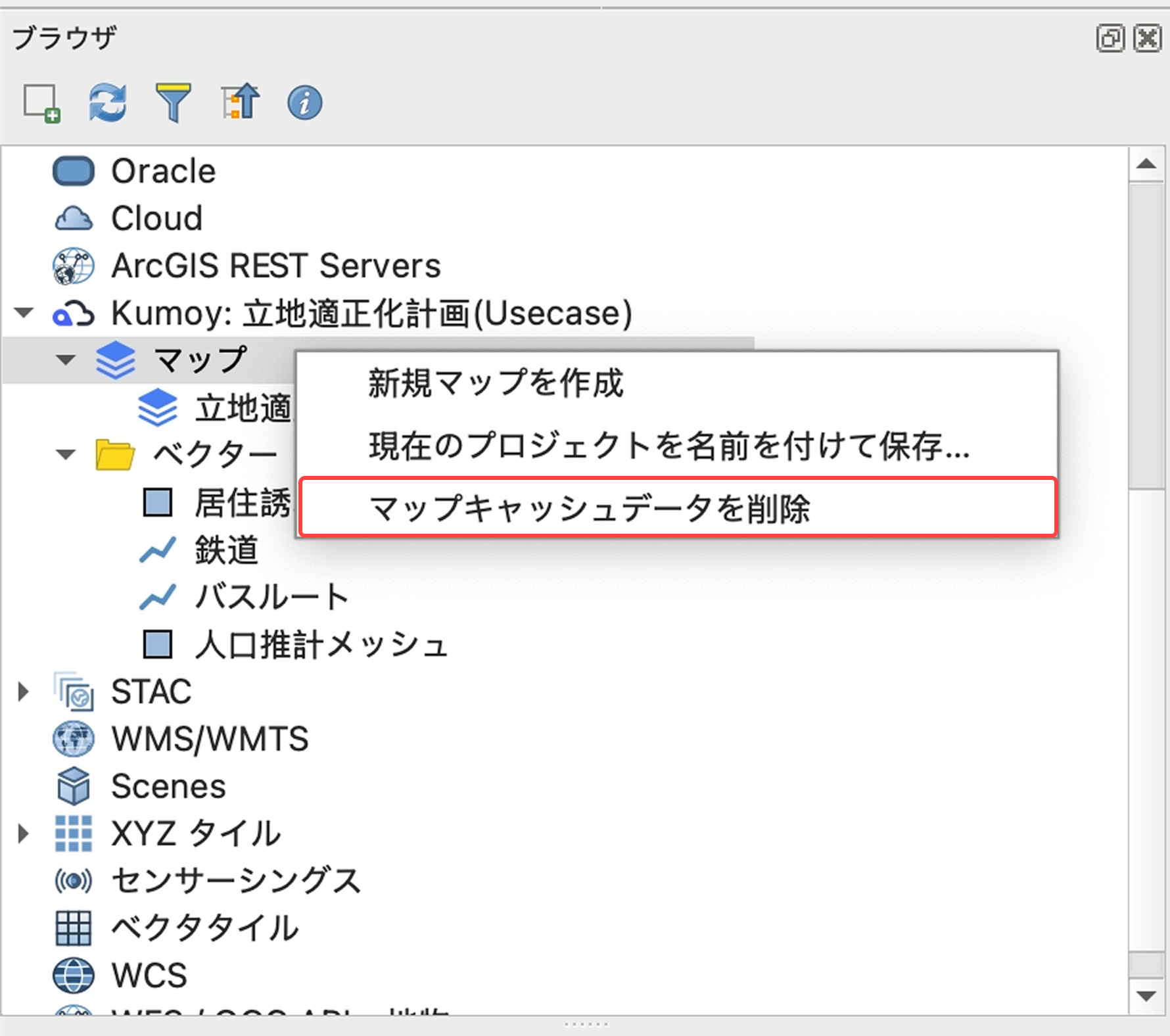Select マップキャッシュデータを削除 in the menu

(592, 507)
